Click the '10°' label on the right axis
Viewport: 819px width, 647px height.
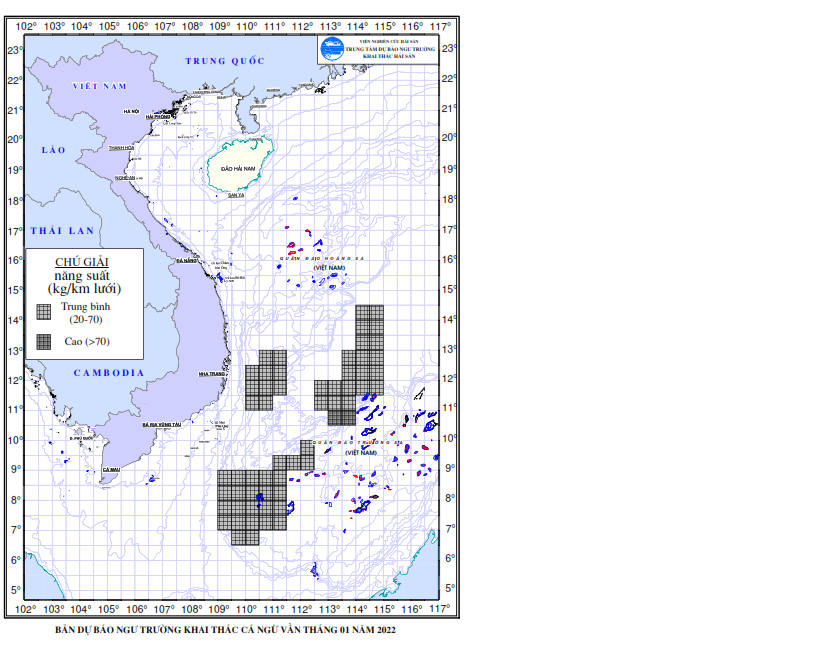click(449, 439)
